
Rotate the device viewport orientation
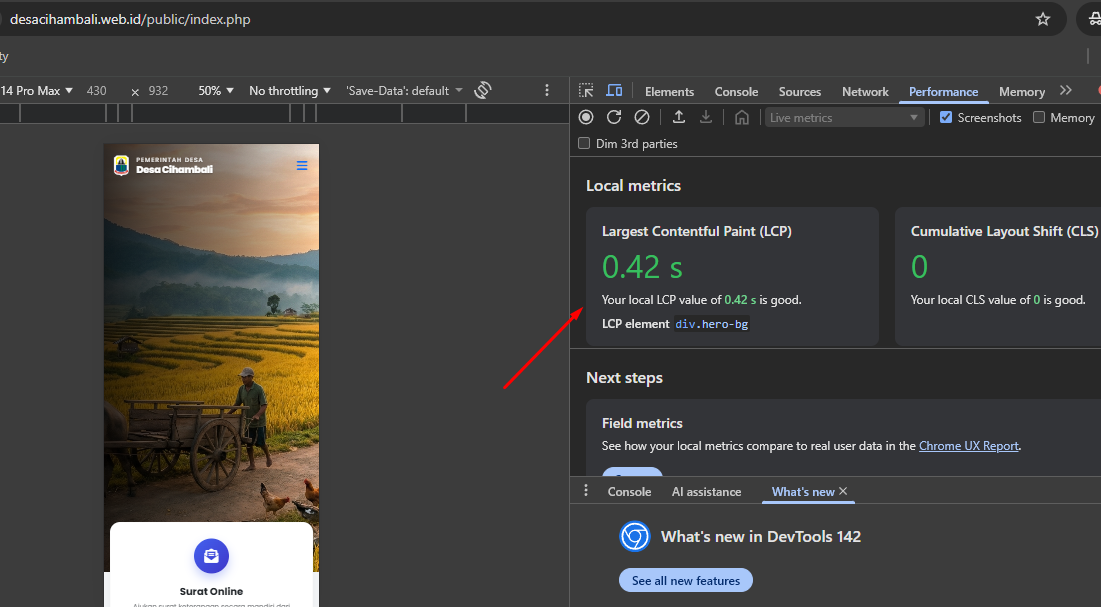pos(483,91)
